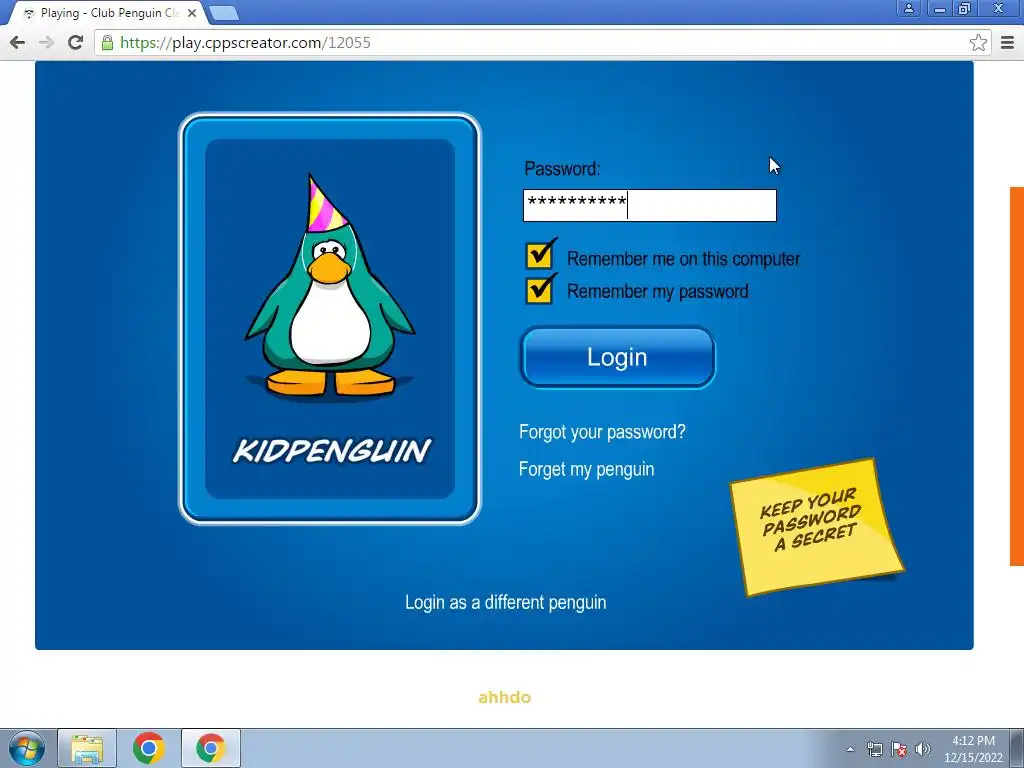Screen dimensions: 1024x768
Task: Click the Chrome user profile icon
Action: coord(908,8)
